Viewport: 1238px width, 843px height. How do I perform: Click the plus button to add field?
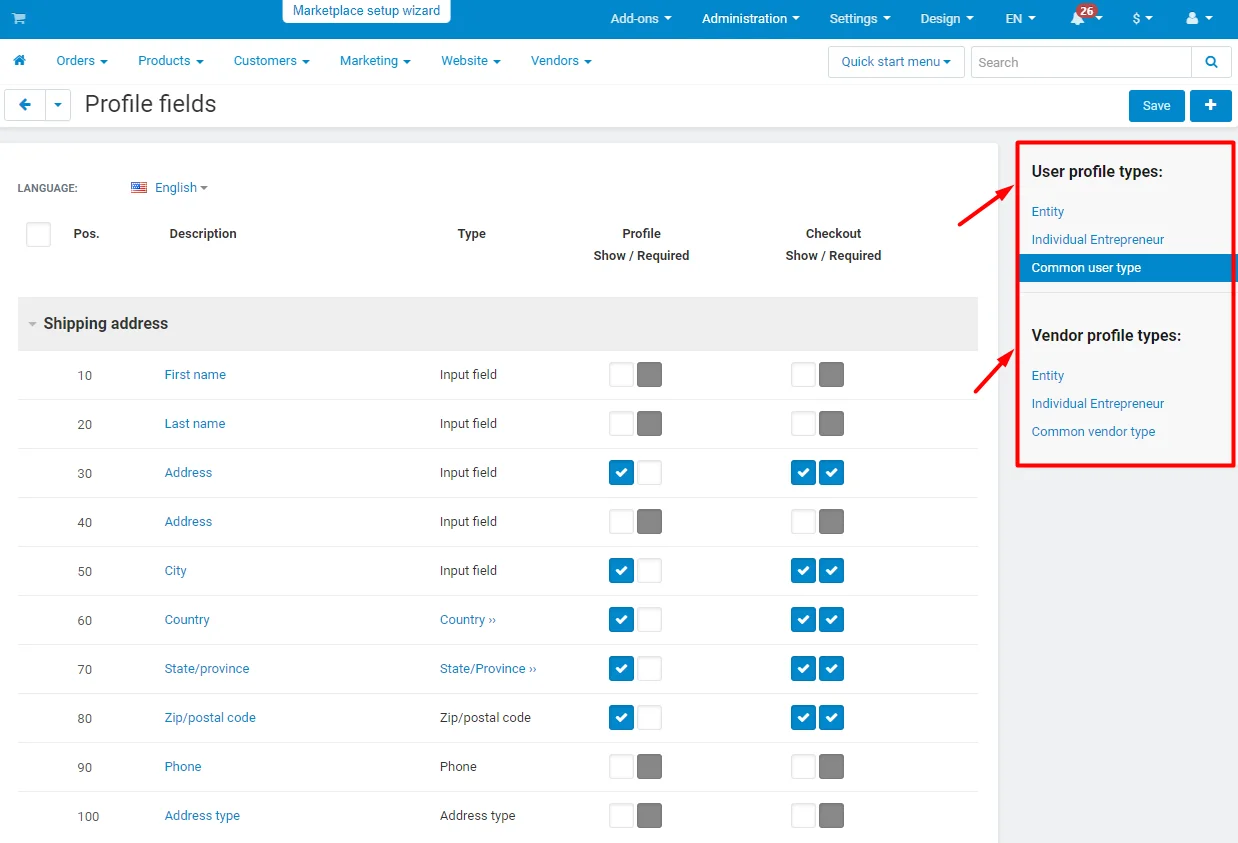(1210, 105)
